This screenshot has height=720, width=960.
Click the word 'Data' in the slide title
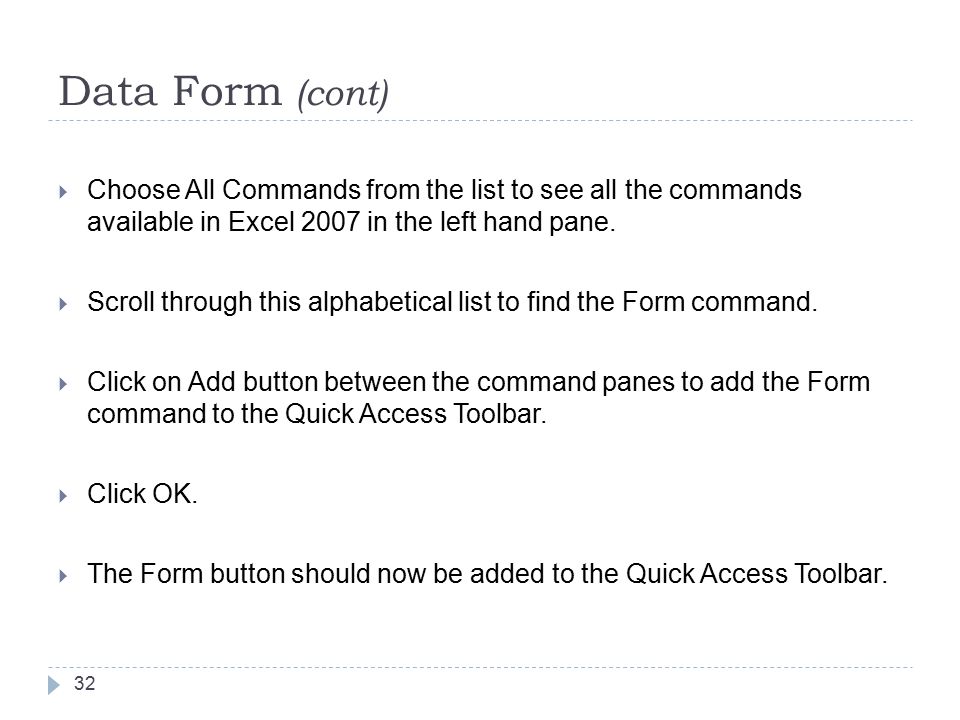[108, 92]
